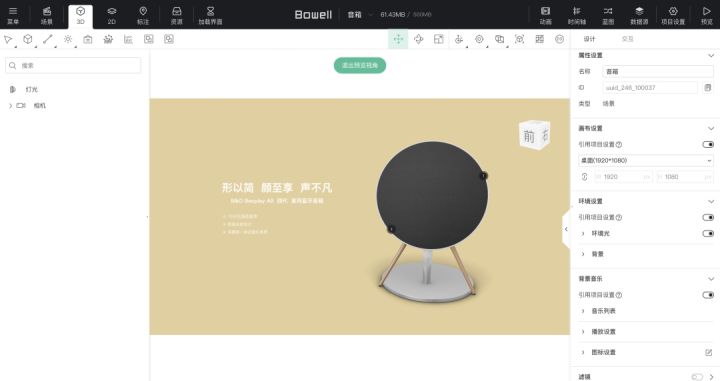The image size is (720, 381).
Task: Click the green exit-preset-view button
Action: [x=360, y=65]
